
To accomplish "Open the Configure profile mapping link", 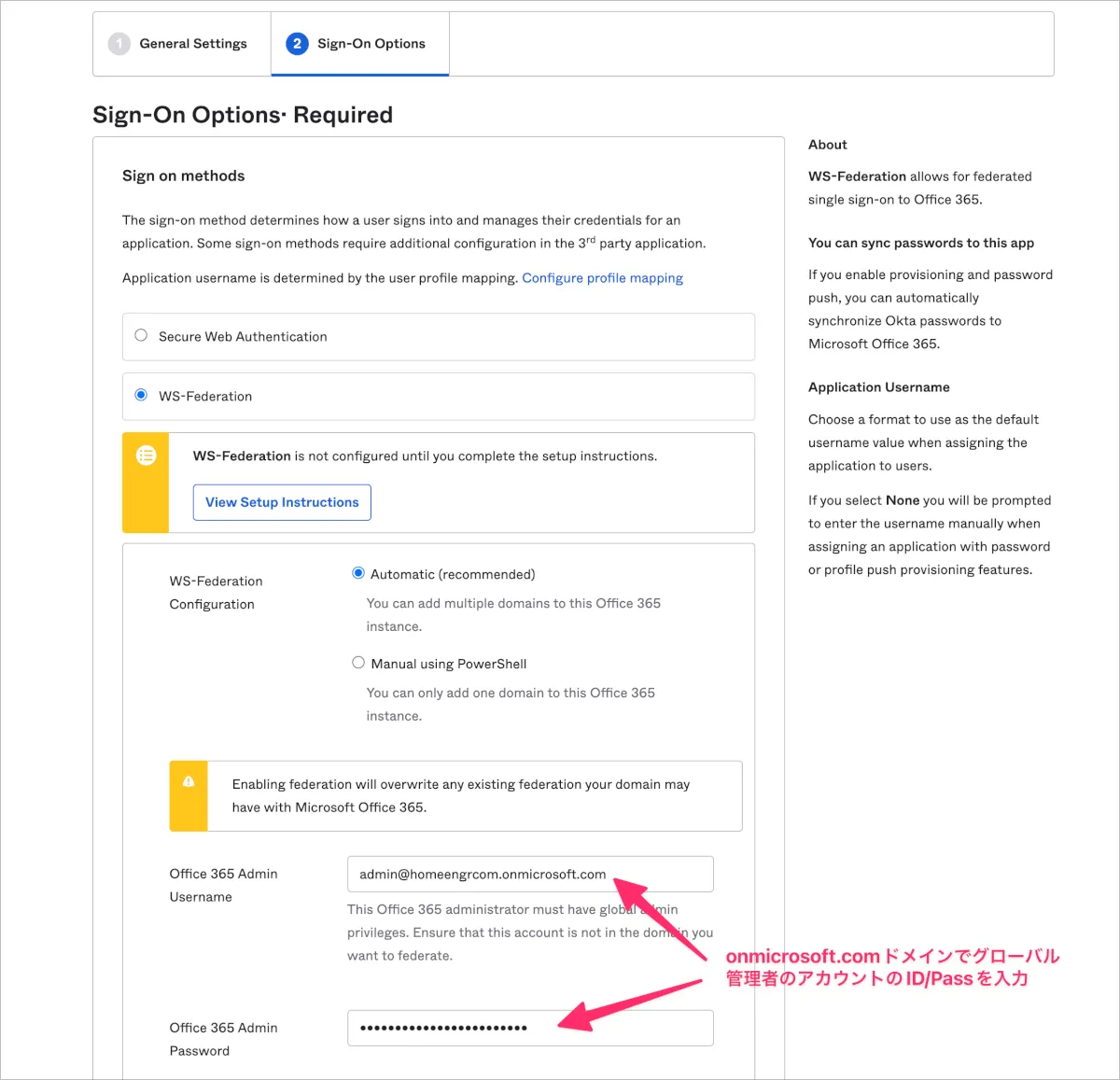I will coord(602,278).
